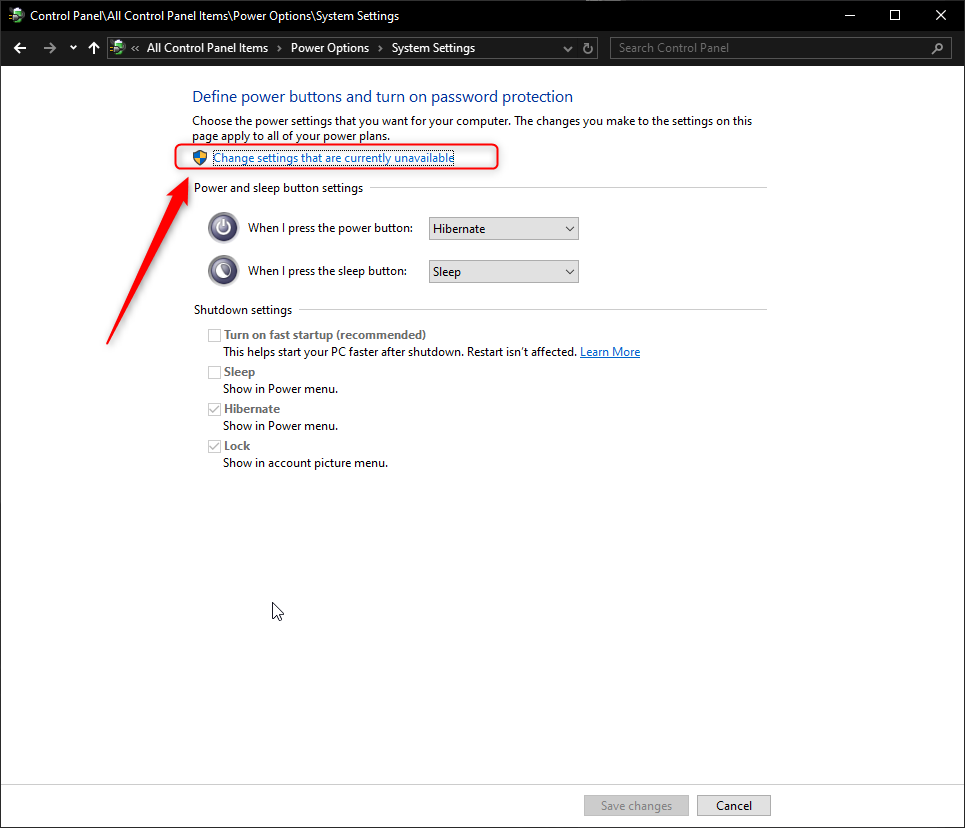The width and height of the screenshot is (965, 828).
Task: Maximize the System Settings window
Action: [x=895, y=15]
